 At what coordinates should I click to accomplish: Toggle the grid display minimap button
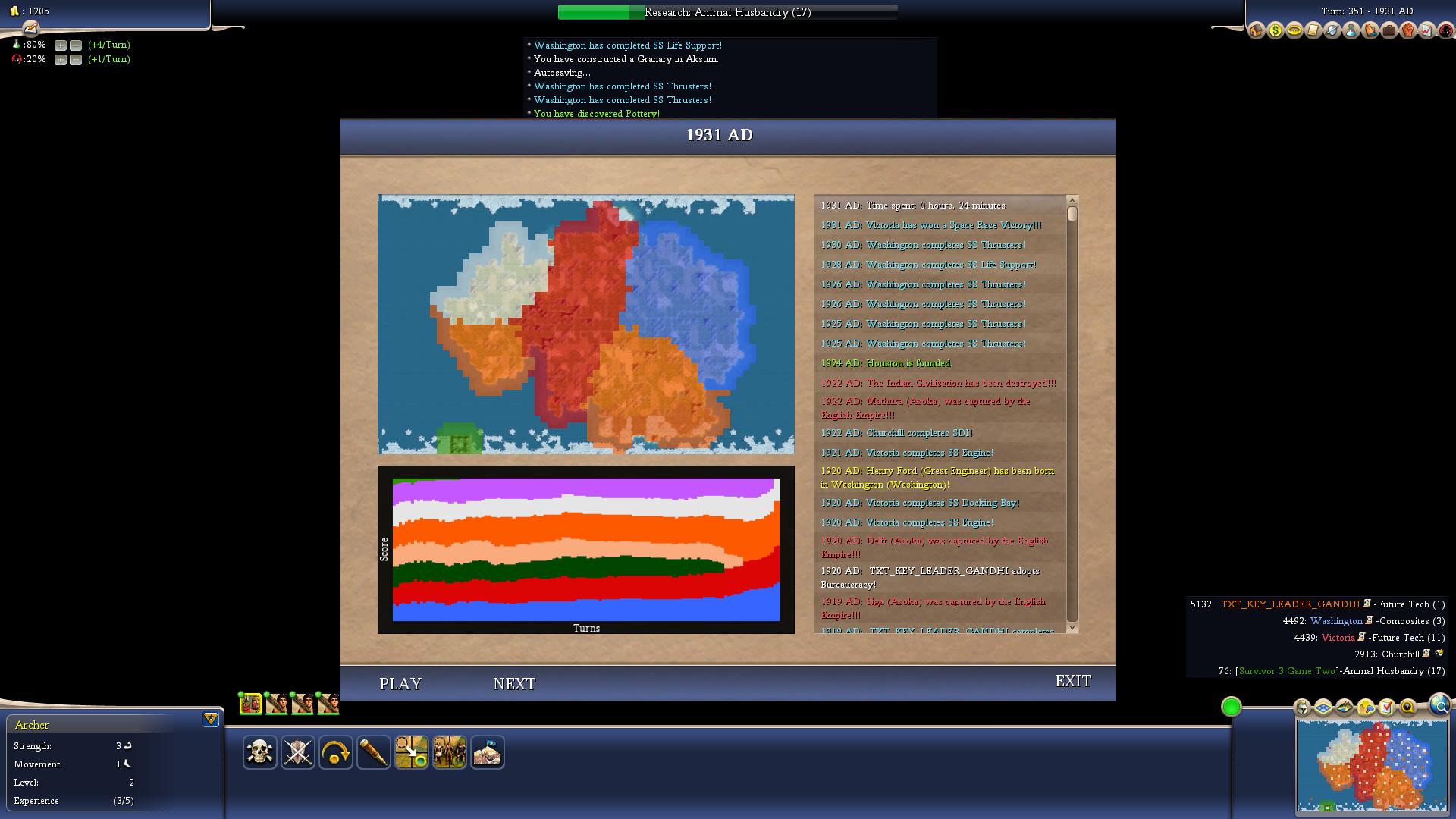click(x=1323, y=708)
